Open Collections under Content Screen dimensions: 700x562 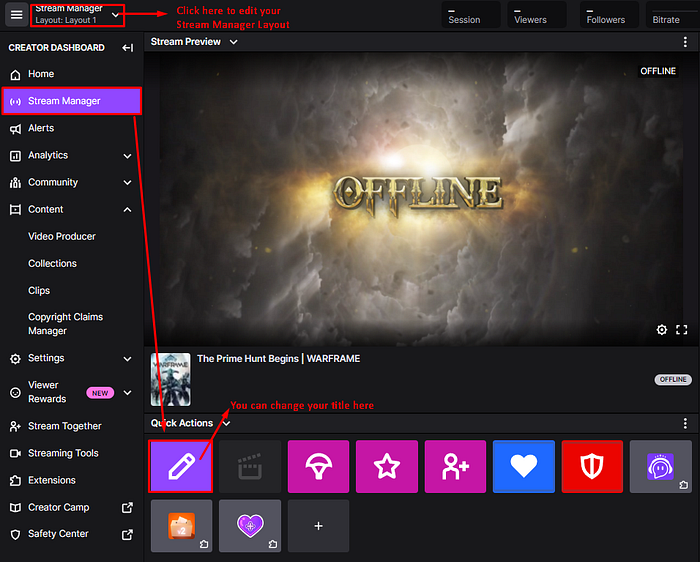coord(52,263)
